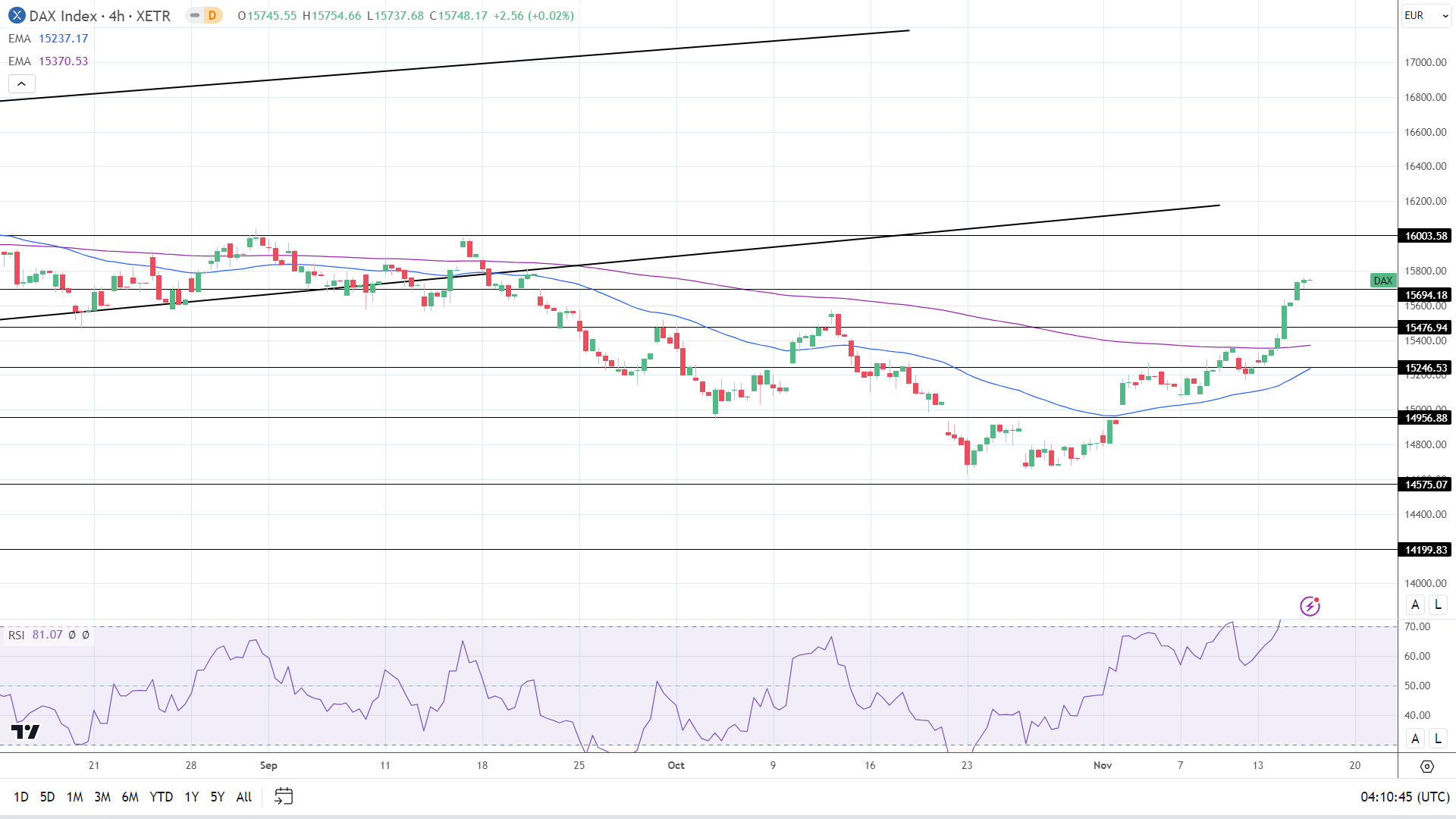Click the Sep label on the time axis
The width and height of the screenshot is (1456, 819).
click(x=268, y=765)
